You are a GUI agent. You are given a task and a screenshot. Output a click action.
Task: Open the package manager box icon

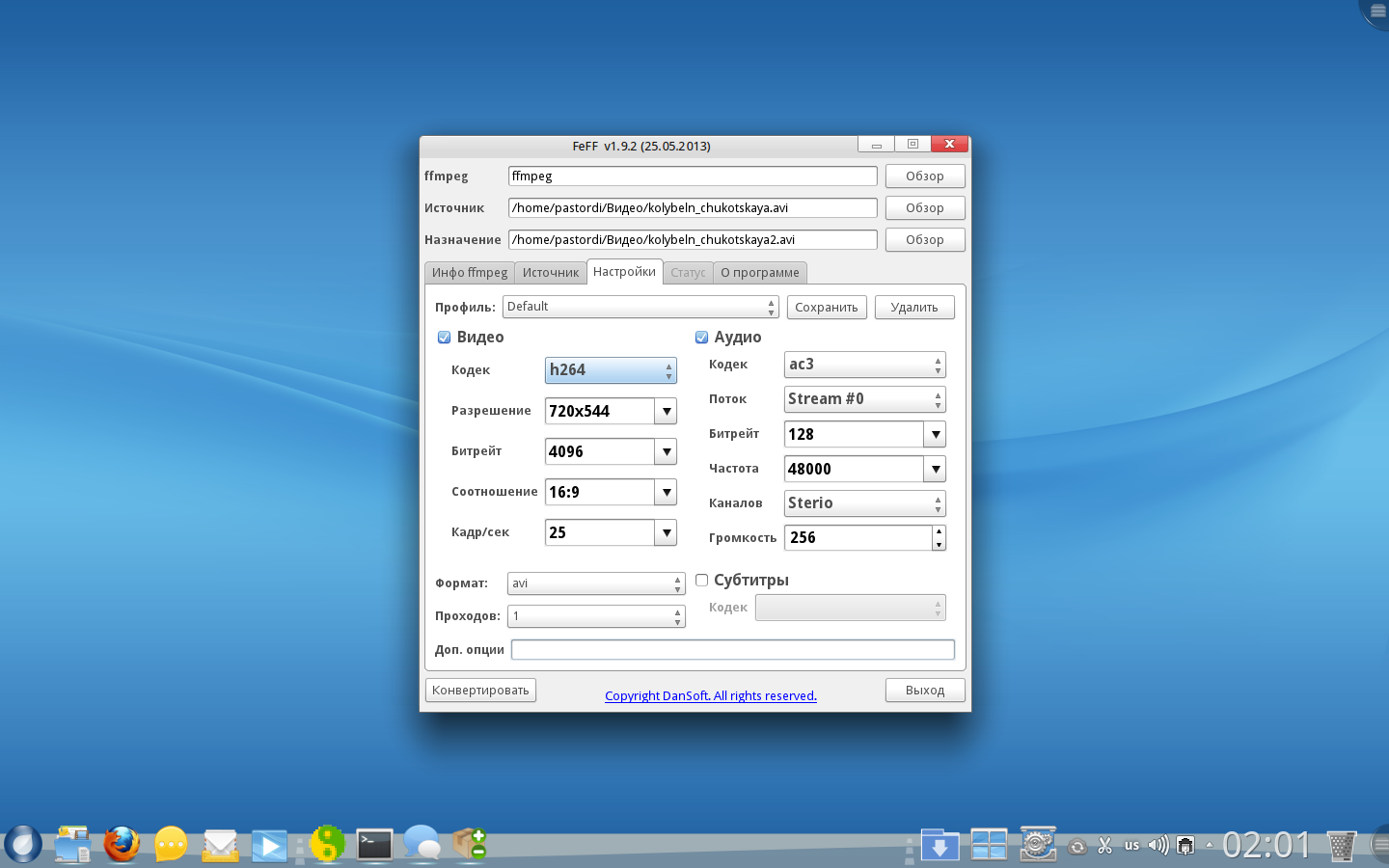click(470, 844)
